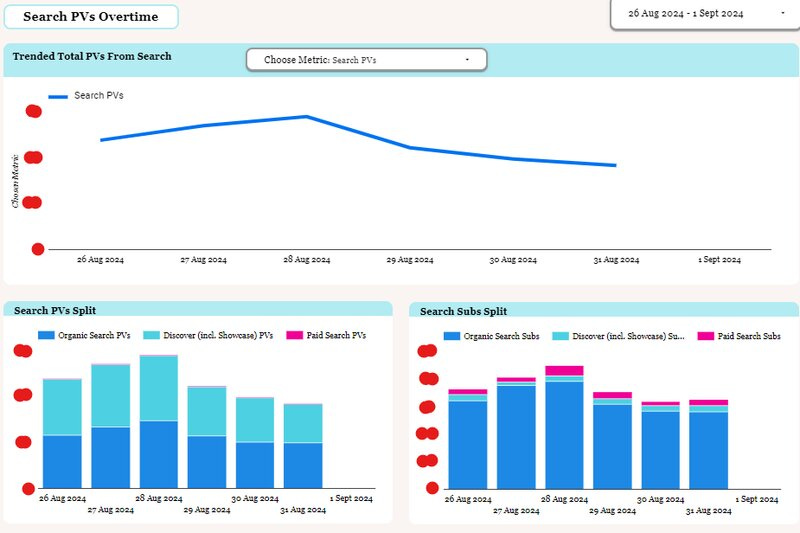Click '1 Sept 2024' under the Search Subs Split chart
Viewport: 800px width, 533px height.
757,499
